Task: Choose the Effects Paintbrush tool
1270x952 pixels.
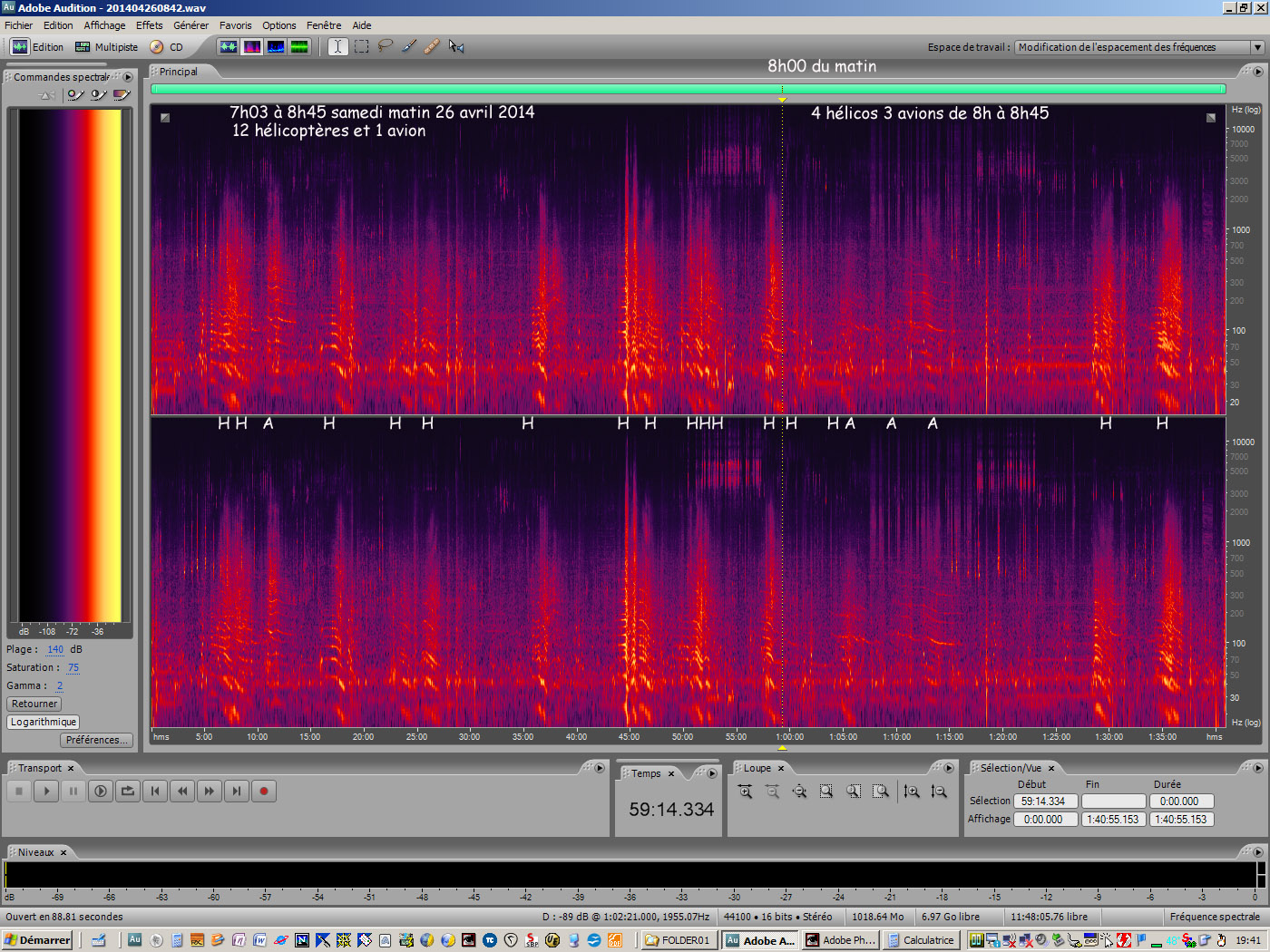Action: (x=408, y=46)
